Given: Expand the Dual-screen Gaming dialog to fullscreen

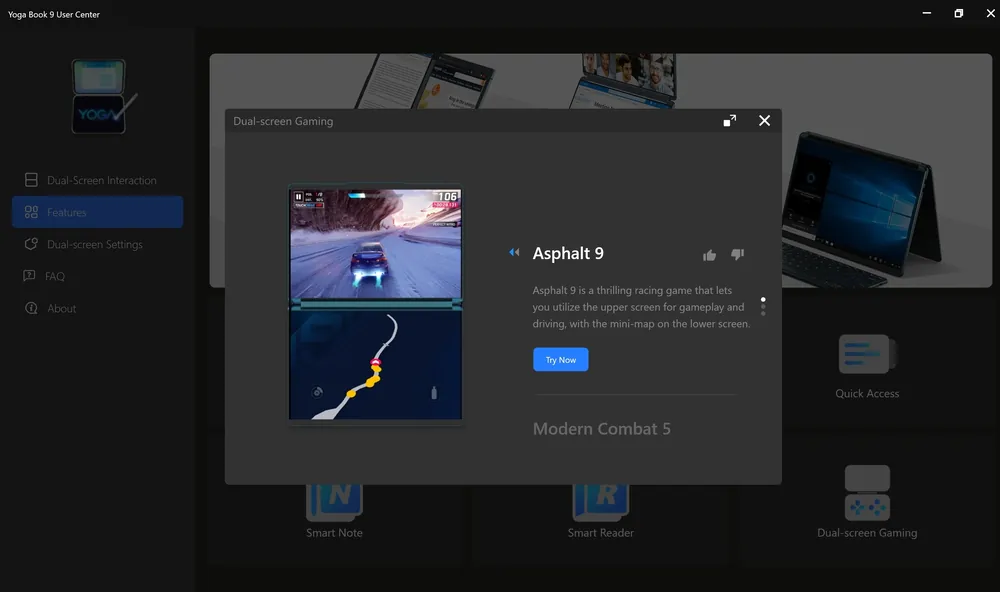Looking at the screenshot, I should click(730, 121).
